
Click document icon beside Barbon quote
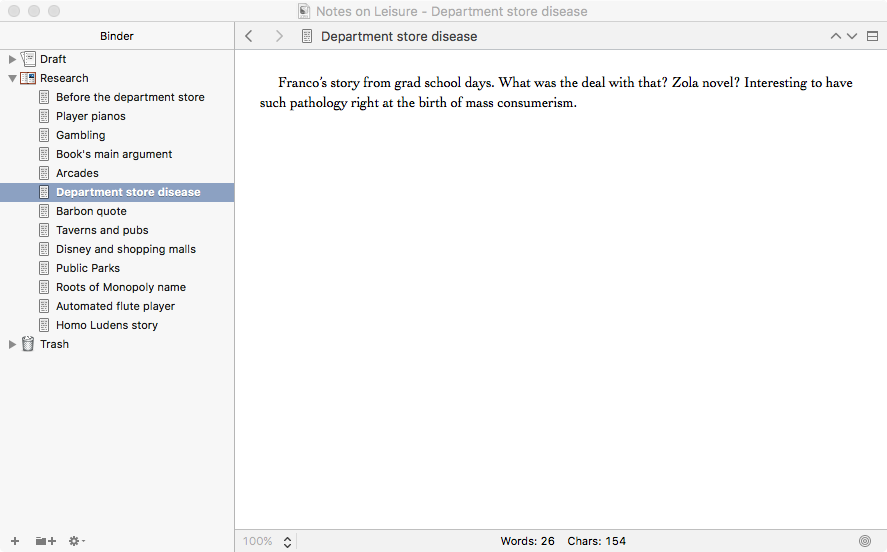point(44,211)
